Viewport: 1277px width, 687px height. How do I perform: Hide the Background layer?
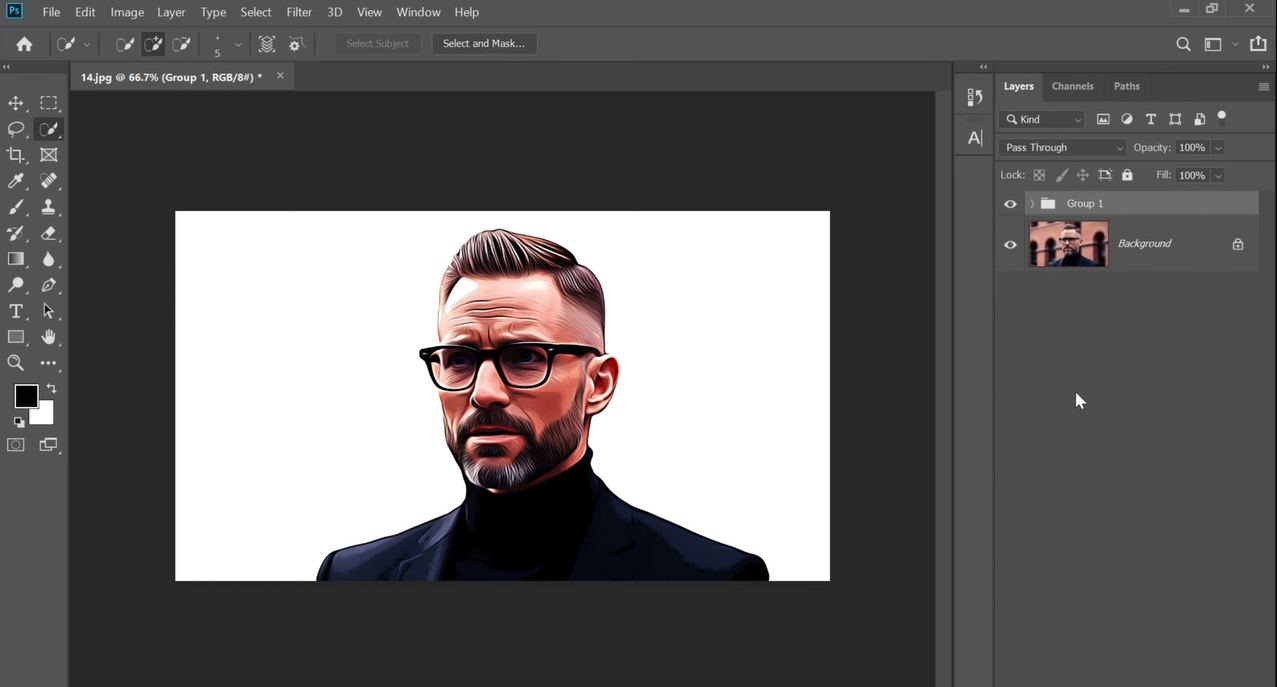[1010, 244]
